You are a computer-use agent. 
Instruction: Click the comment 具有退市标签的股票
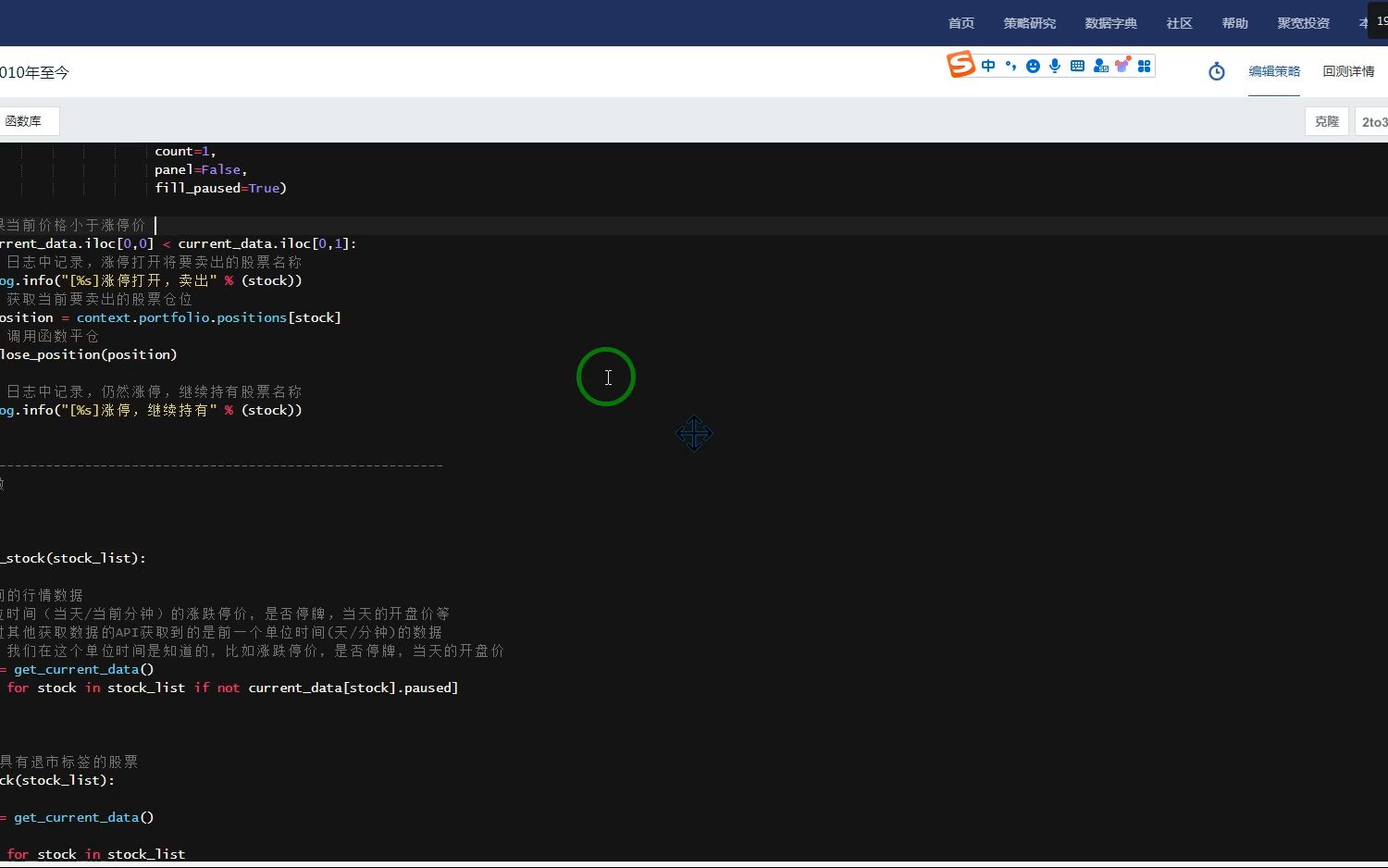68,762
